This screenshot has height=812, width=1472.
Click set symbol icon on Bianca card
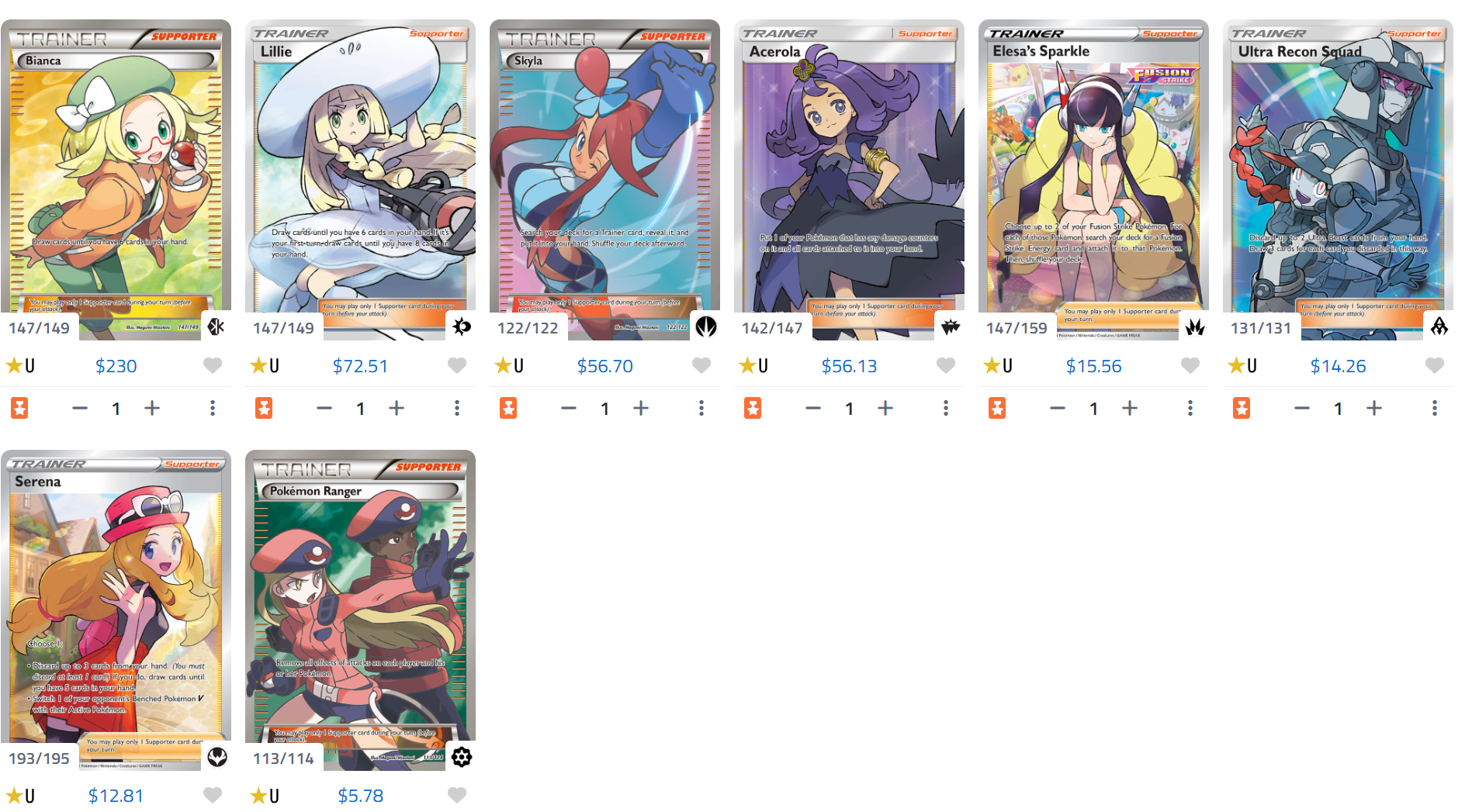tap(216, 327)
